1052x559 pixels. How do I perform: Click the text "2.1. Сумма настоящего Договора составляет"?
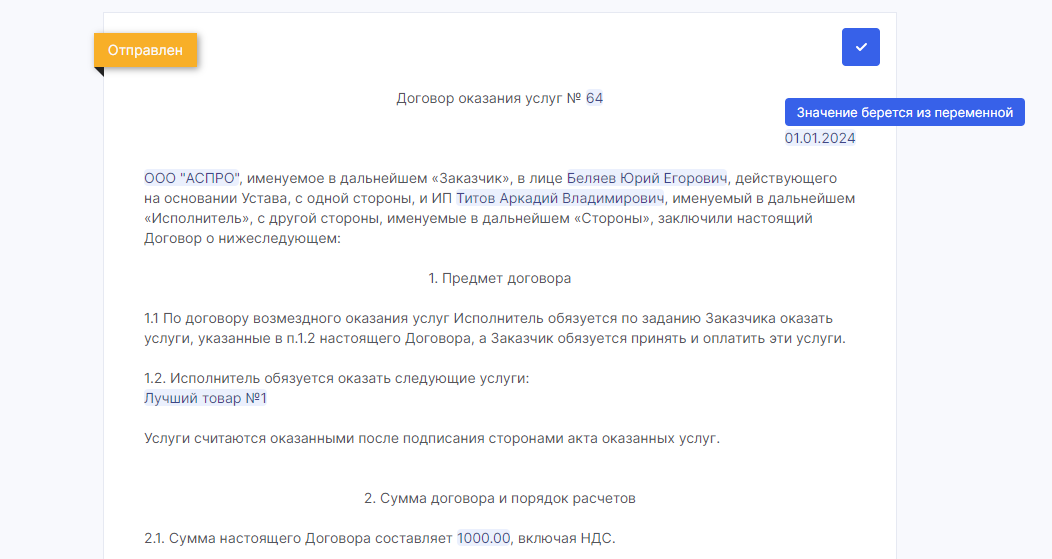pyautogui.click(x=299, y=538)
